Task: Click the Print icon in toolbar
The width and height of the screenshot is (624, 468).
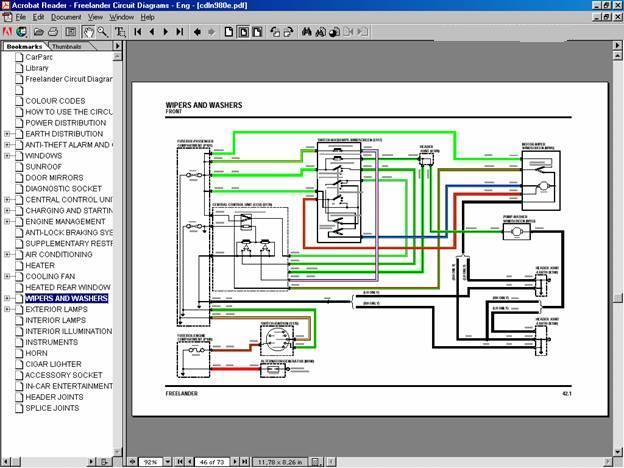Action: (53, 32)
